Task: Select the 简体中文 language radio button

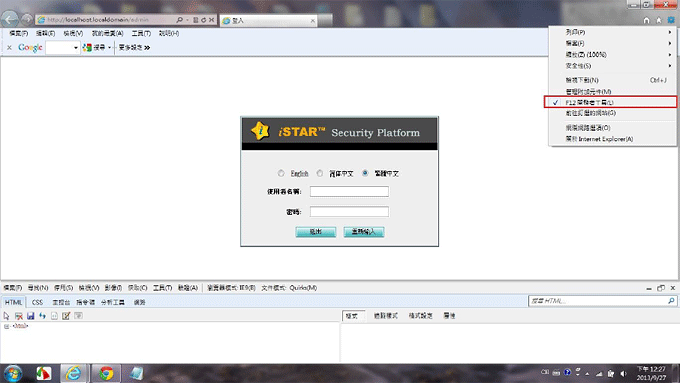Action: [320, 173]
